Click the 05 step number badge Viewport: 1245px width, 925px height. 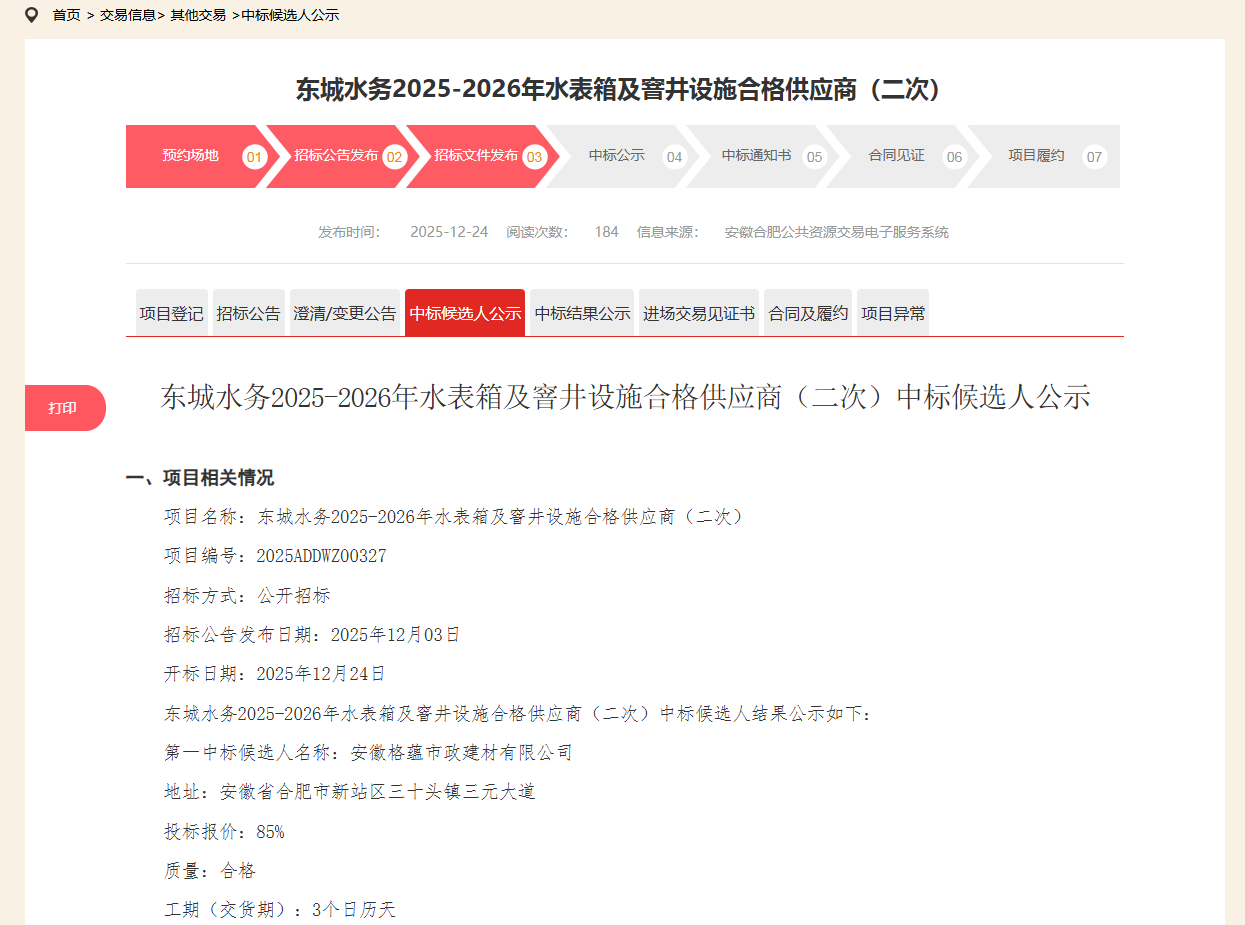pos(814,157)
